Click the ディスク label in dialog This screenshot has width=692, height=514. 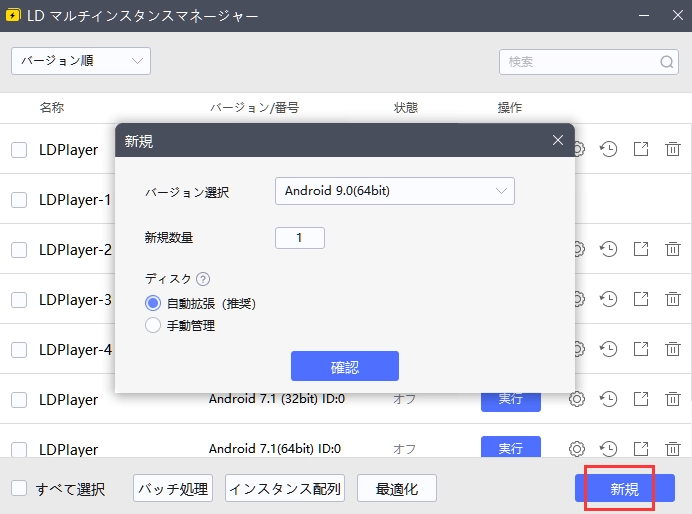(168, 279)
